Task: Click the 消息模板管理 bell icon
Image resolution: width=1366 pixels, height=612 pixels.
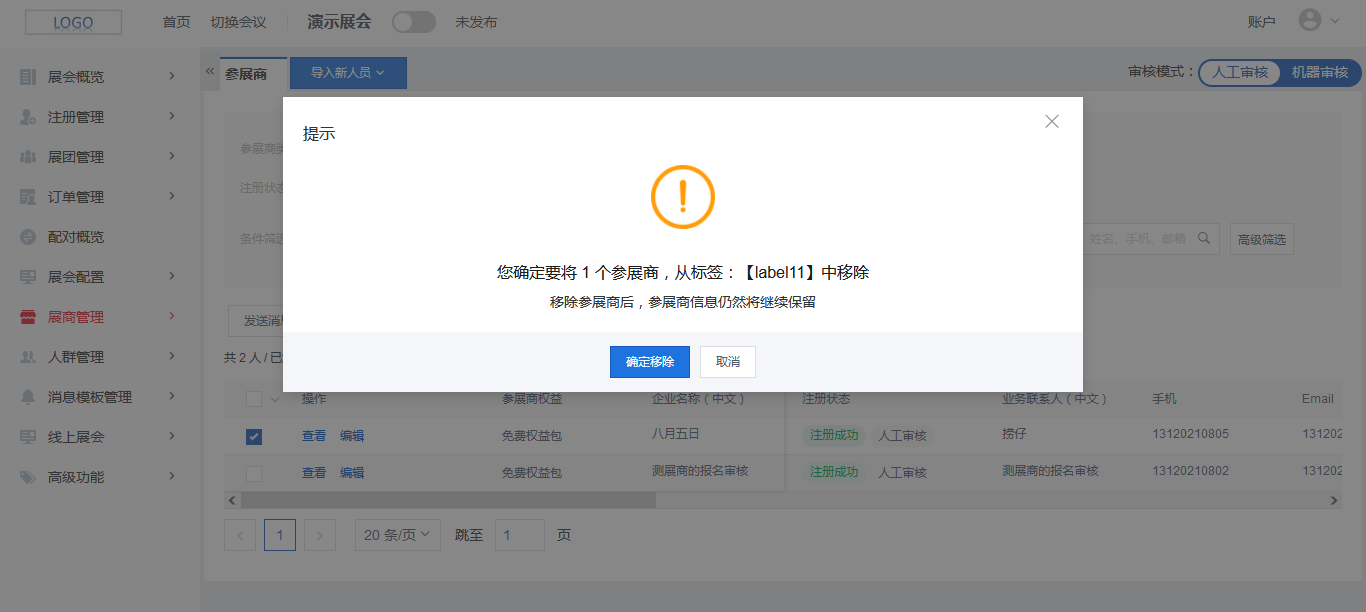Action: (28, 397)
